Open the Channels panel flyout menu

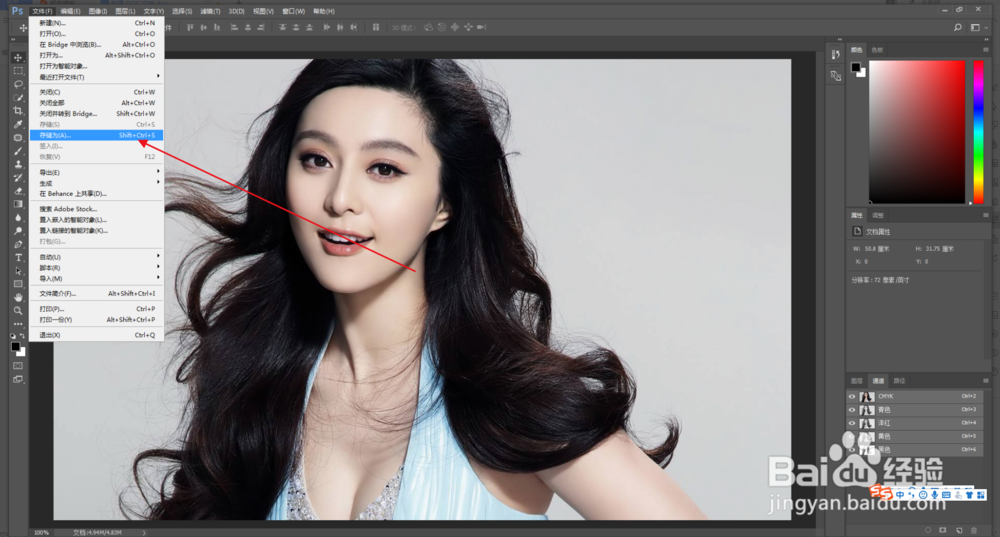pyautogui.click(x=985, y=381)
